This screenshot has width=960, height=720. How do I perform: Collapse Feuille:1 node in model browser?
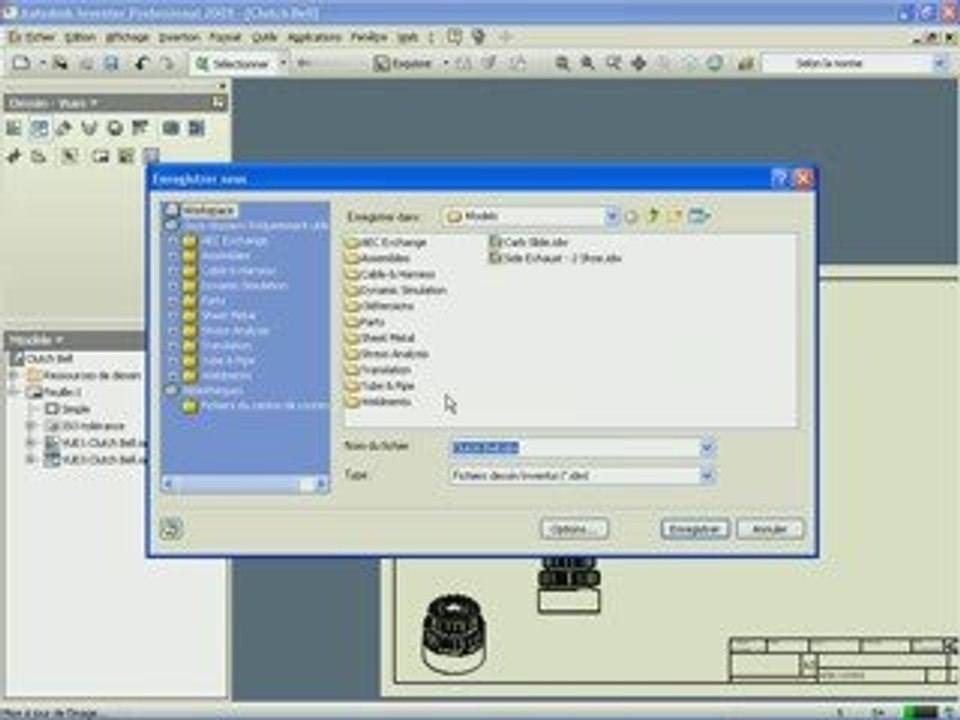(14, 392)
